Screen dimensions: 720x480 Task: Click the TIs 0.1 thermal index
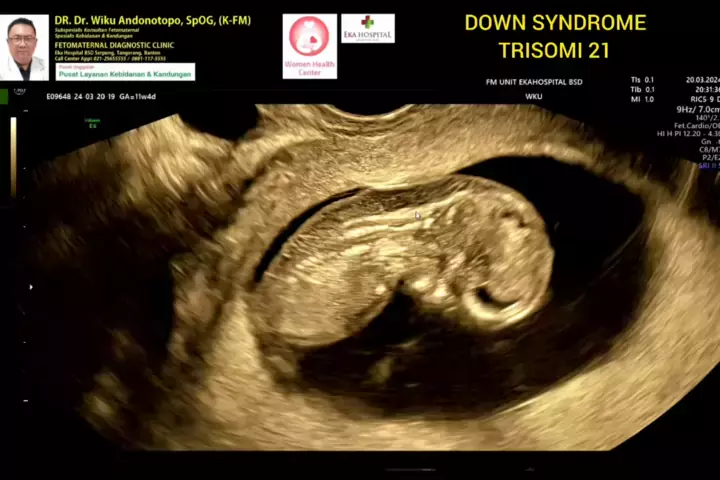(x=642, y=80)
